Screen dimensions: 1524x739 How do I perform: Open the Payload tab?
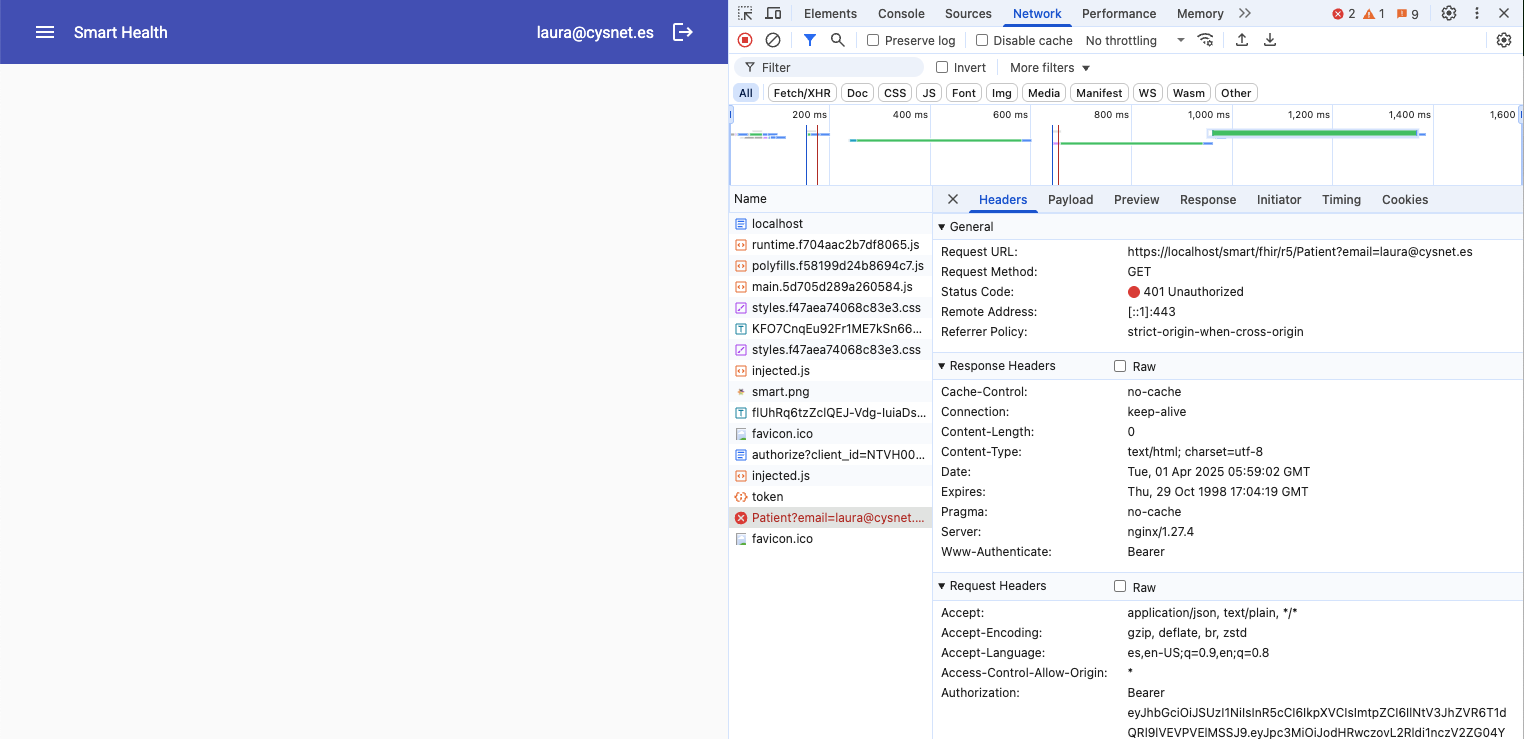pos(1070,199)
